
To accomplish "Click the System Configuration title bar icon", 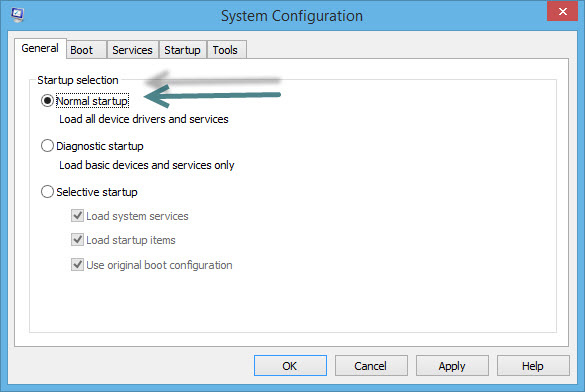I will click(17, 15).
